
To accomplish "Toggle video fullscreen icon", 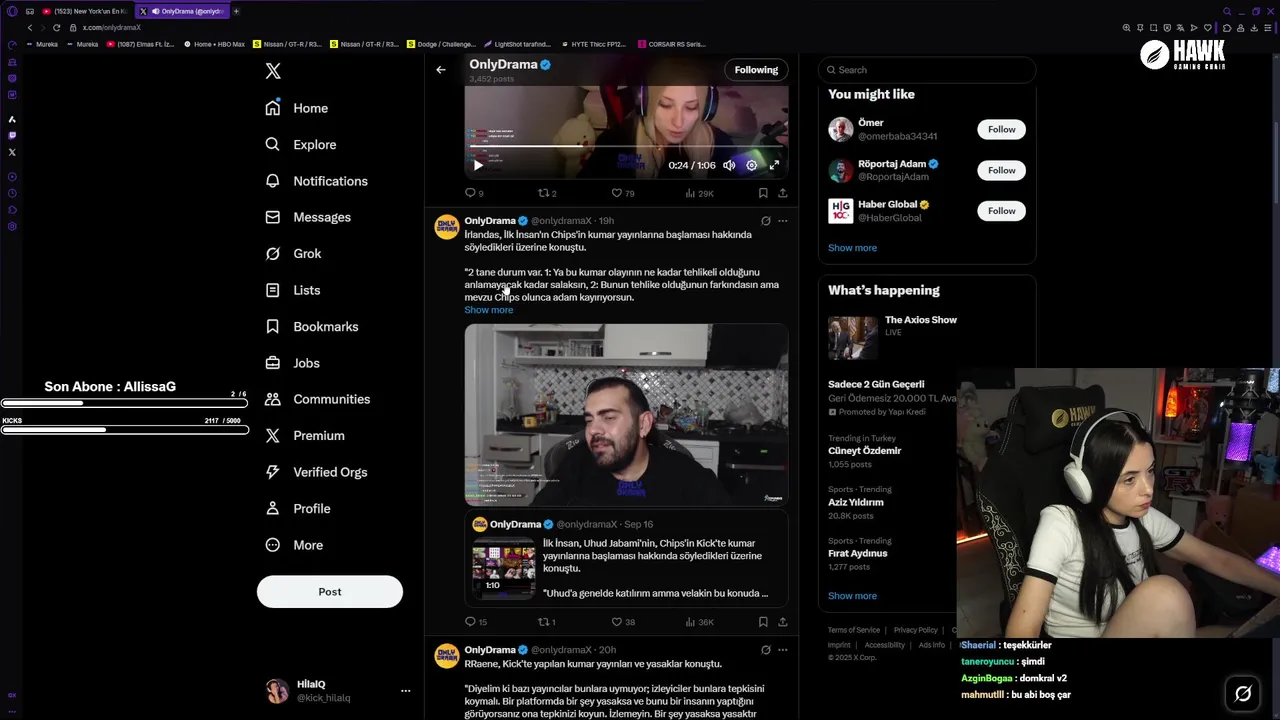I will point(774,165).
